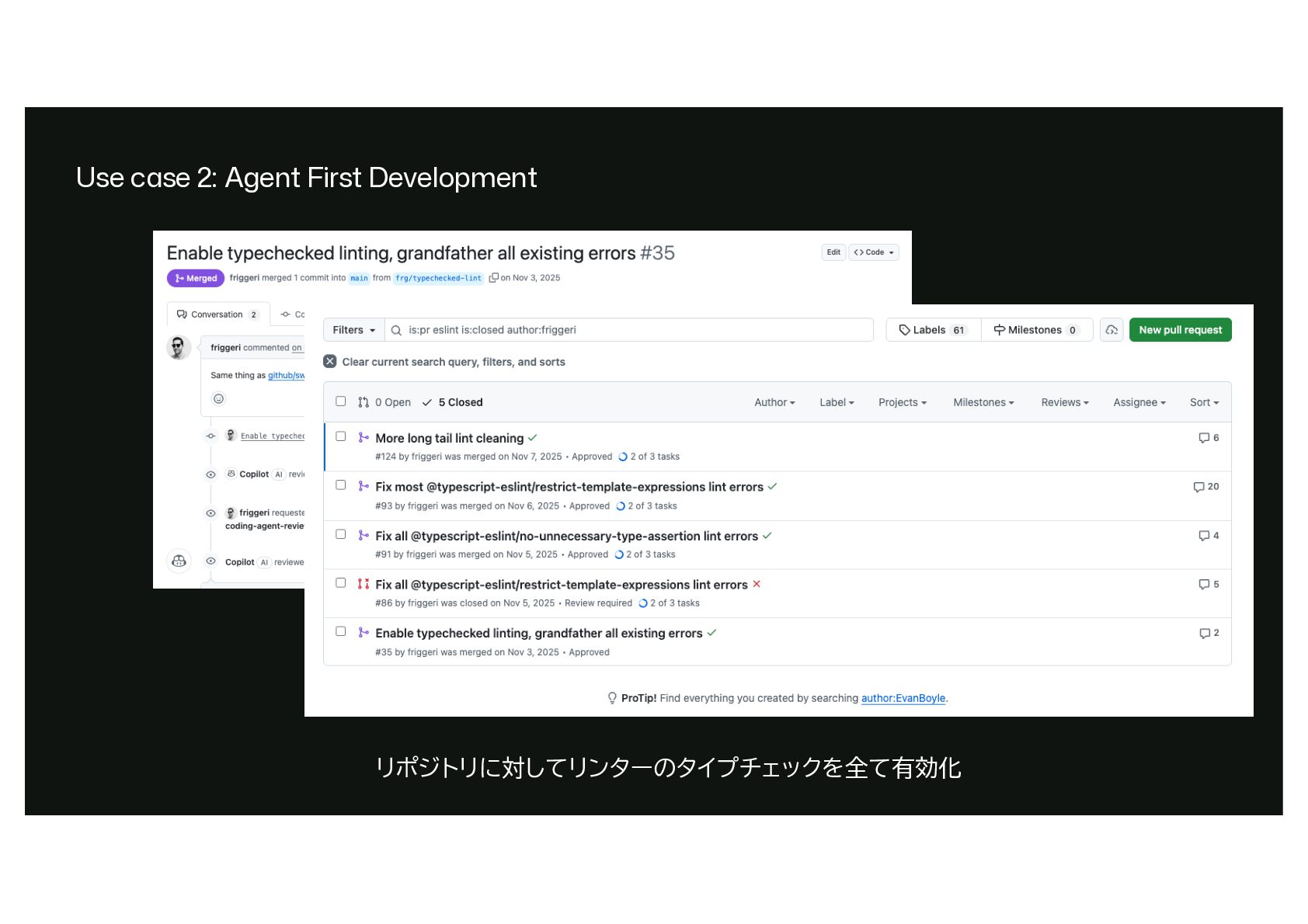Expand the Assignee filter dropdown
Viewport: 1308px width, 924px height.
1139,402
